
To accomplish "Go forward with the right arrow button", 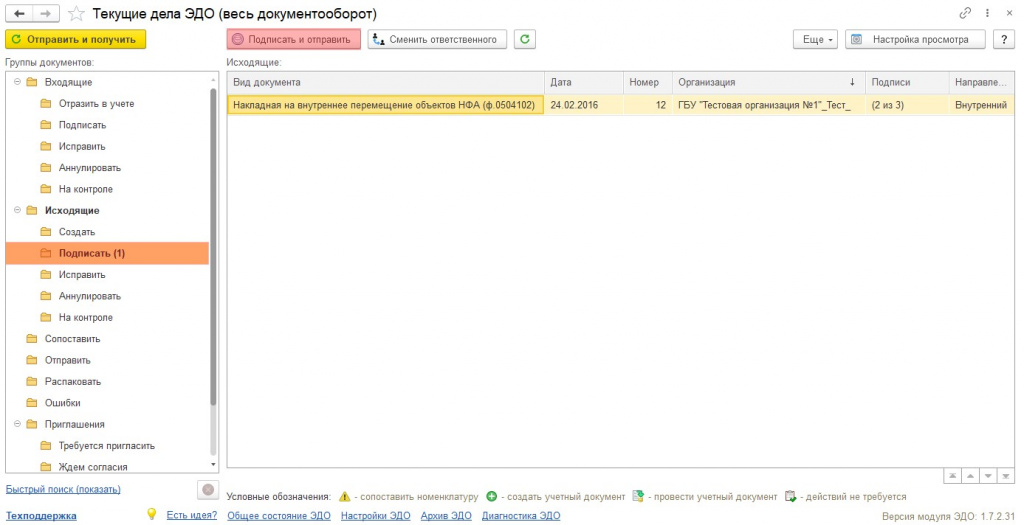I will [x=46, y=13].
